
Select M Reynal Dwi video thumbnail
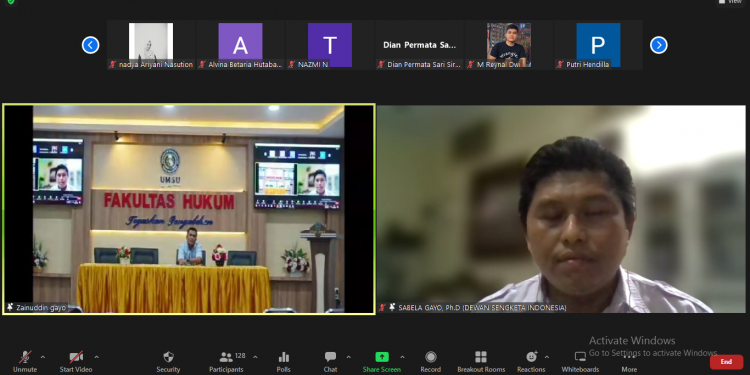(x=509, y=45)
